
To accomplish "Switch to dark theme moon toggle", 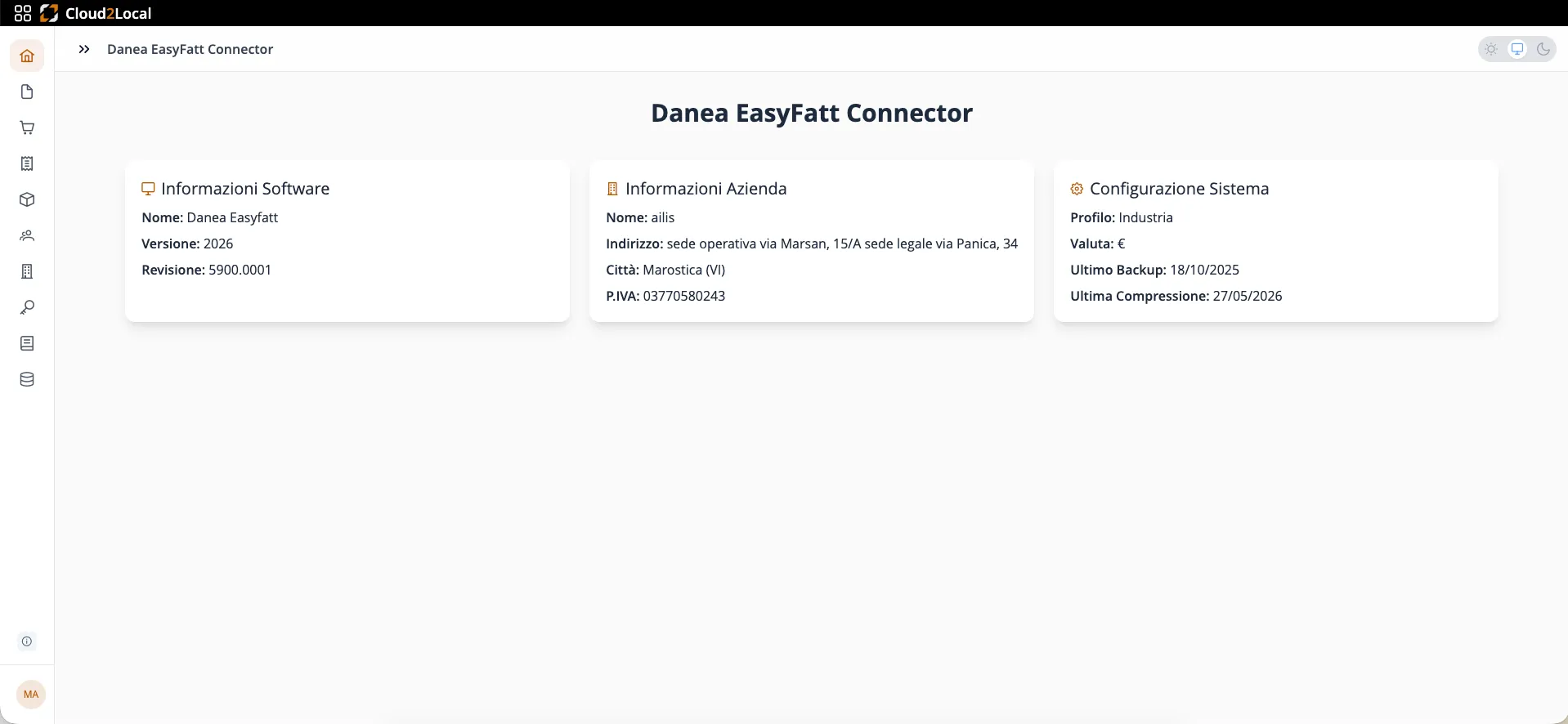I will [1543, 49].
